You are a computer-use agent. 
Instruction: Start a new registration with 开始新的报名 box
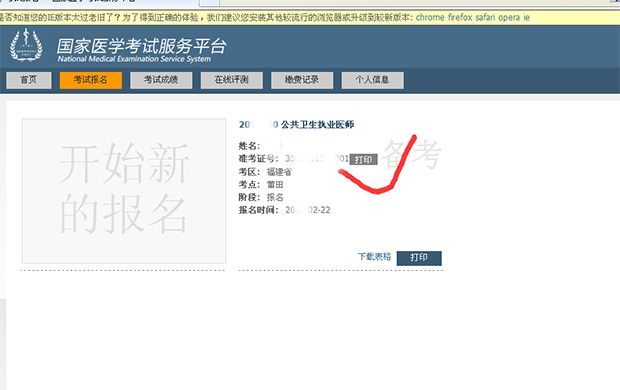click(x=124, y=191)
